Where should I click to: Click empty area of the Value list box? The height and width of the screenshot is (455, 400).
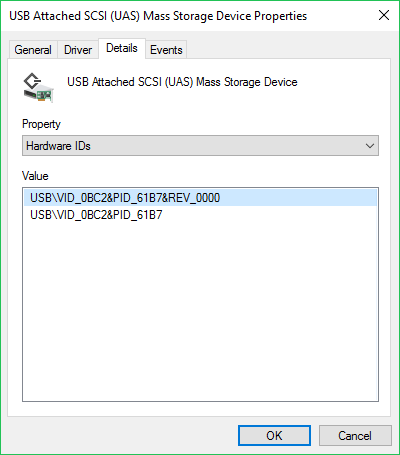tap(200, 310)
